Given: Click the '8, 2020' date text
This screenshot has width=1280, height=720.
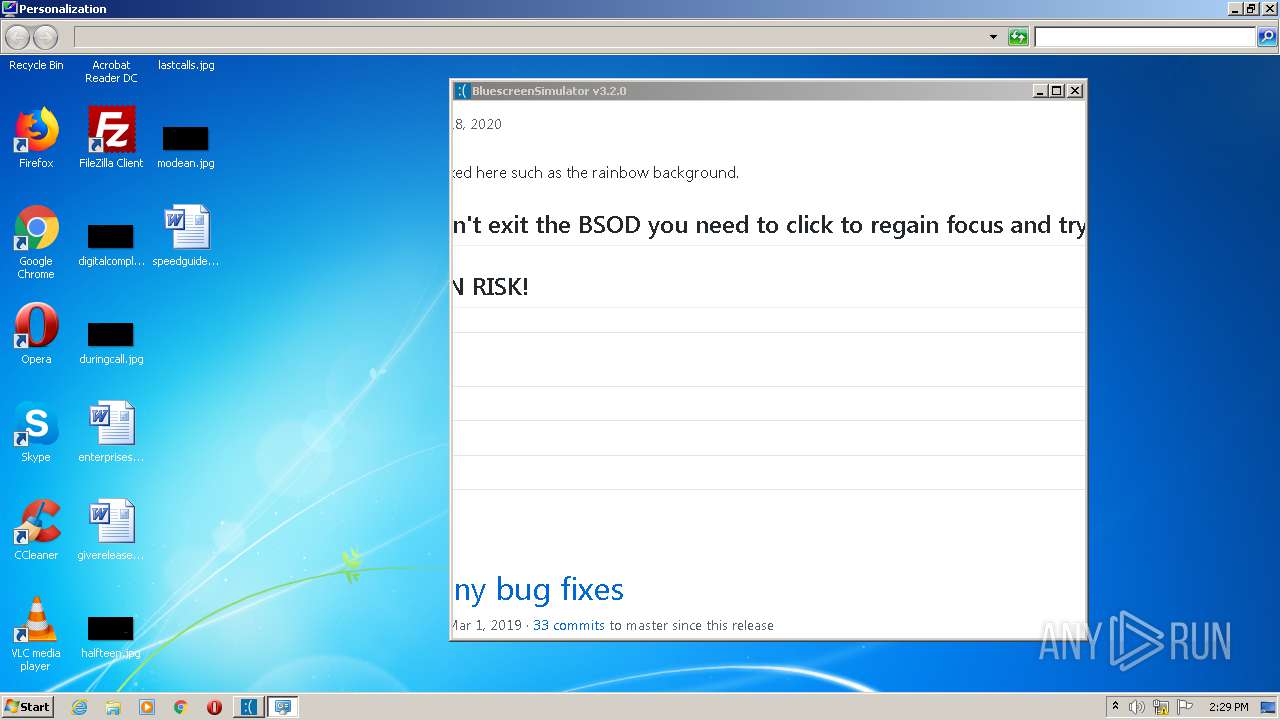Looking at the screenshot, I should pyautogui.click(x=478, y=124).
